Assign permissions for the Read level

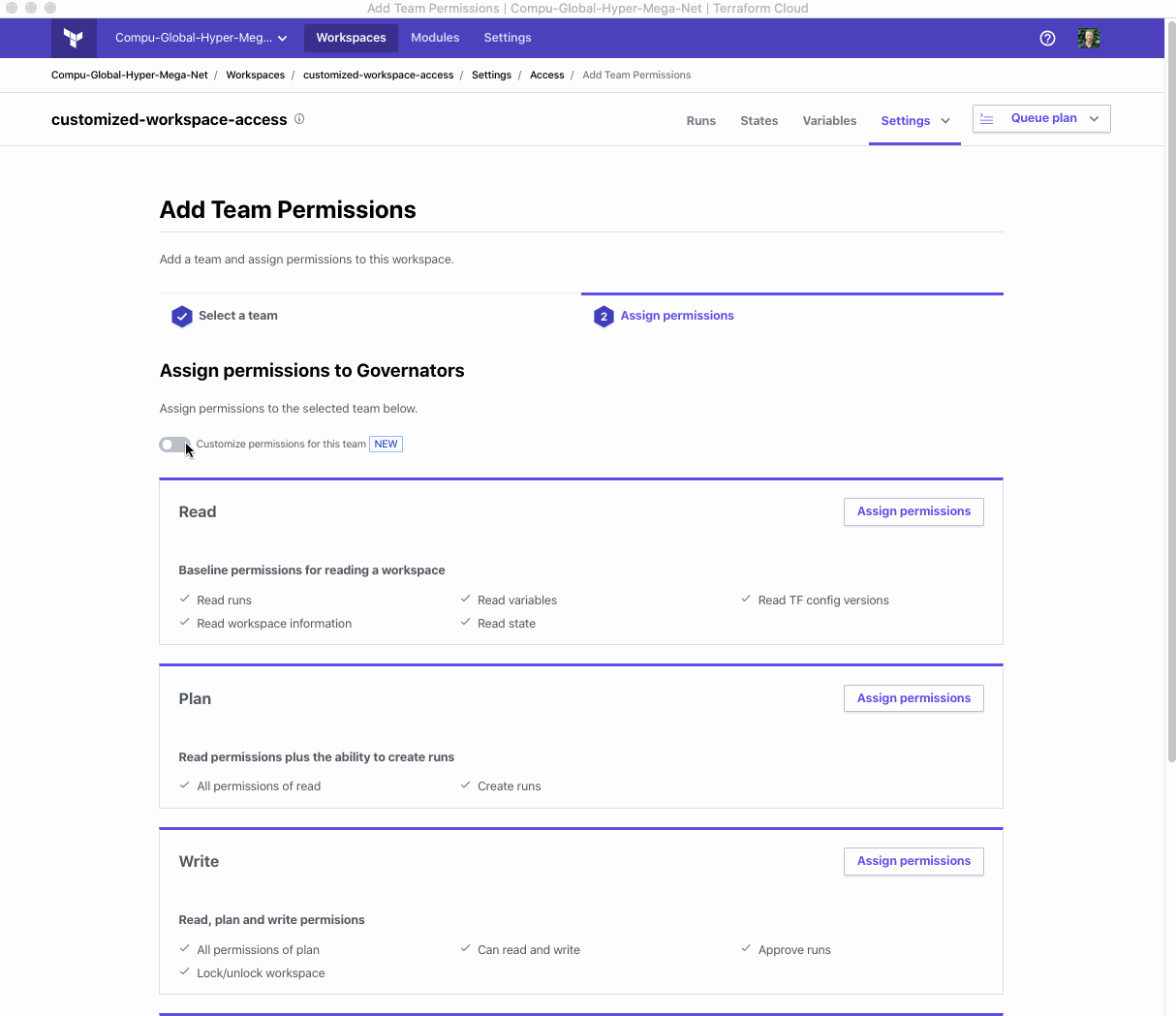(913, 511)
